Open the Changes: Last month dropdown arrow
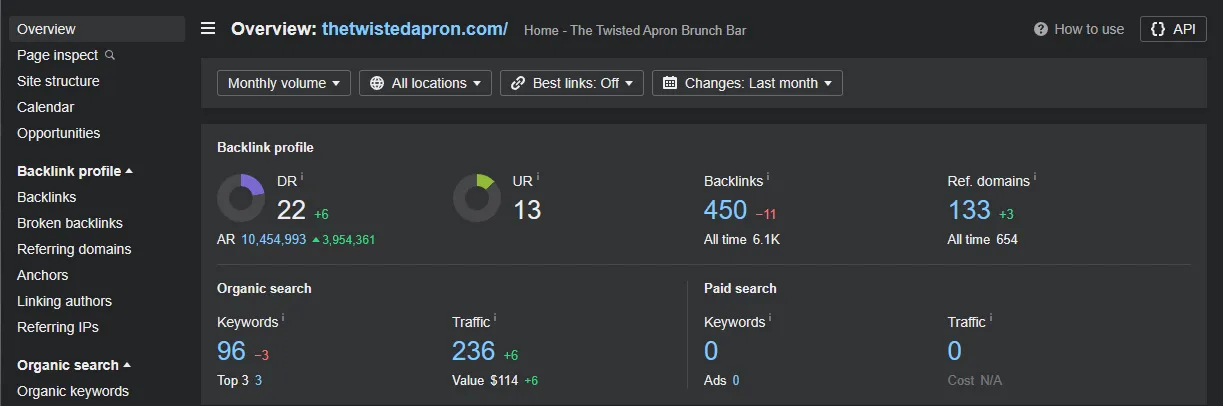This screenshot has width=1223, height=406. coord(827,84)
